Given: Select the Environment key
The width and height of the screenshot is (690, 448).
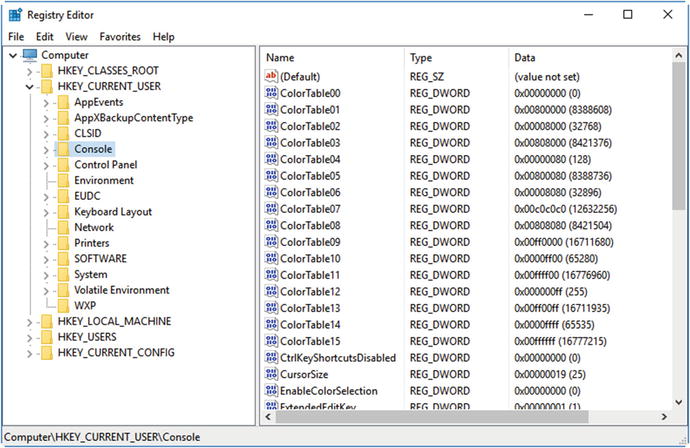Looking at the screenshot, I should 104,180.
